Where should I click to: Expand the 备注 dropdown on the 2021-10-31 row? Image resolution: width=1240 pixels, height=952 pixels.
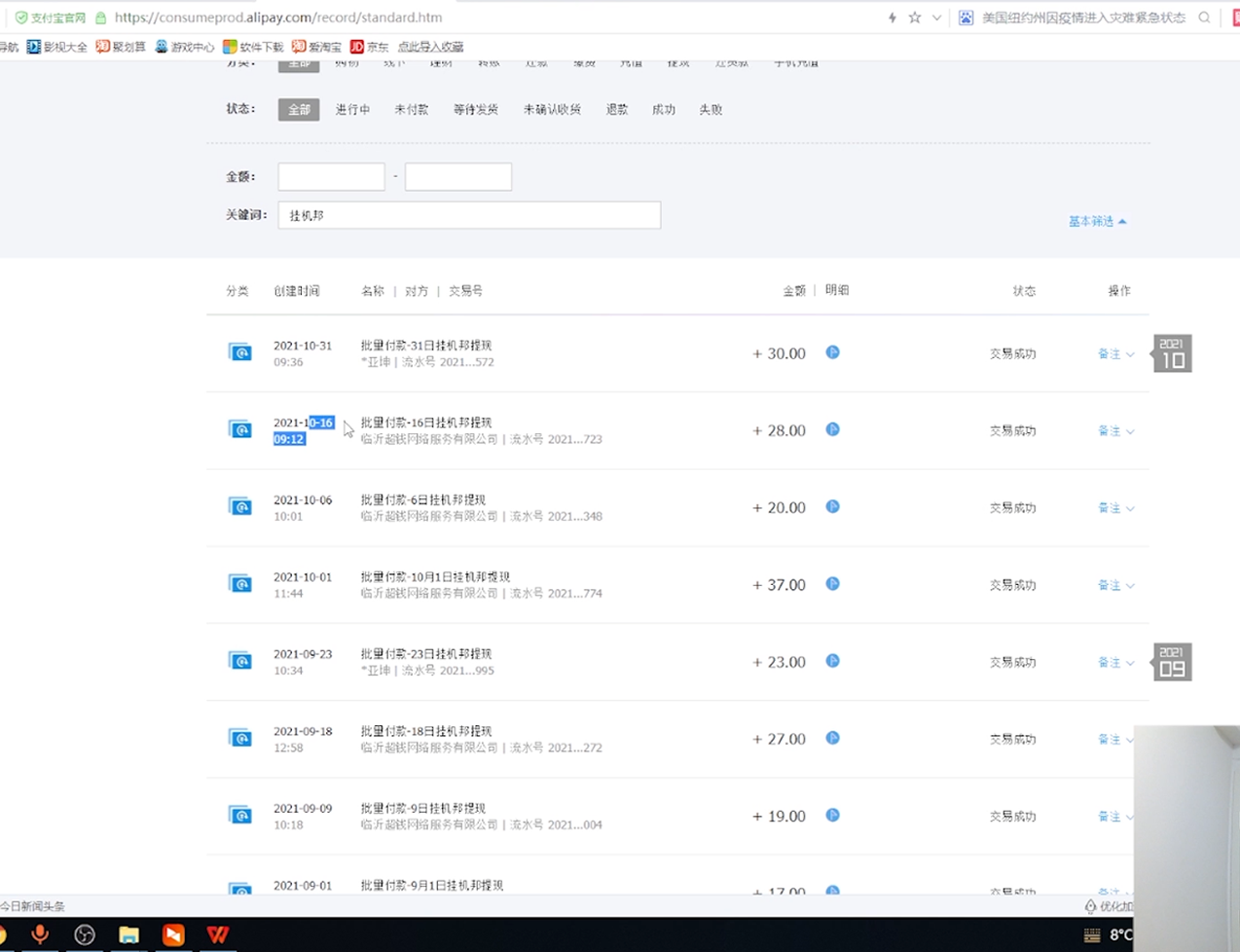[1114, 353]
